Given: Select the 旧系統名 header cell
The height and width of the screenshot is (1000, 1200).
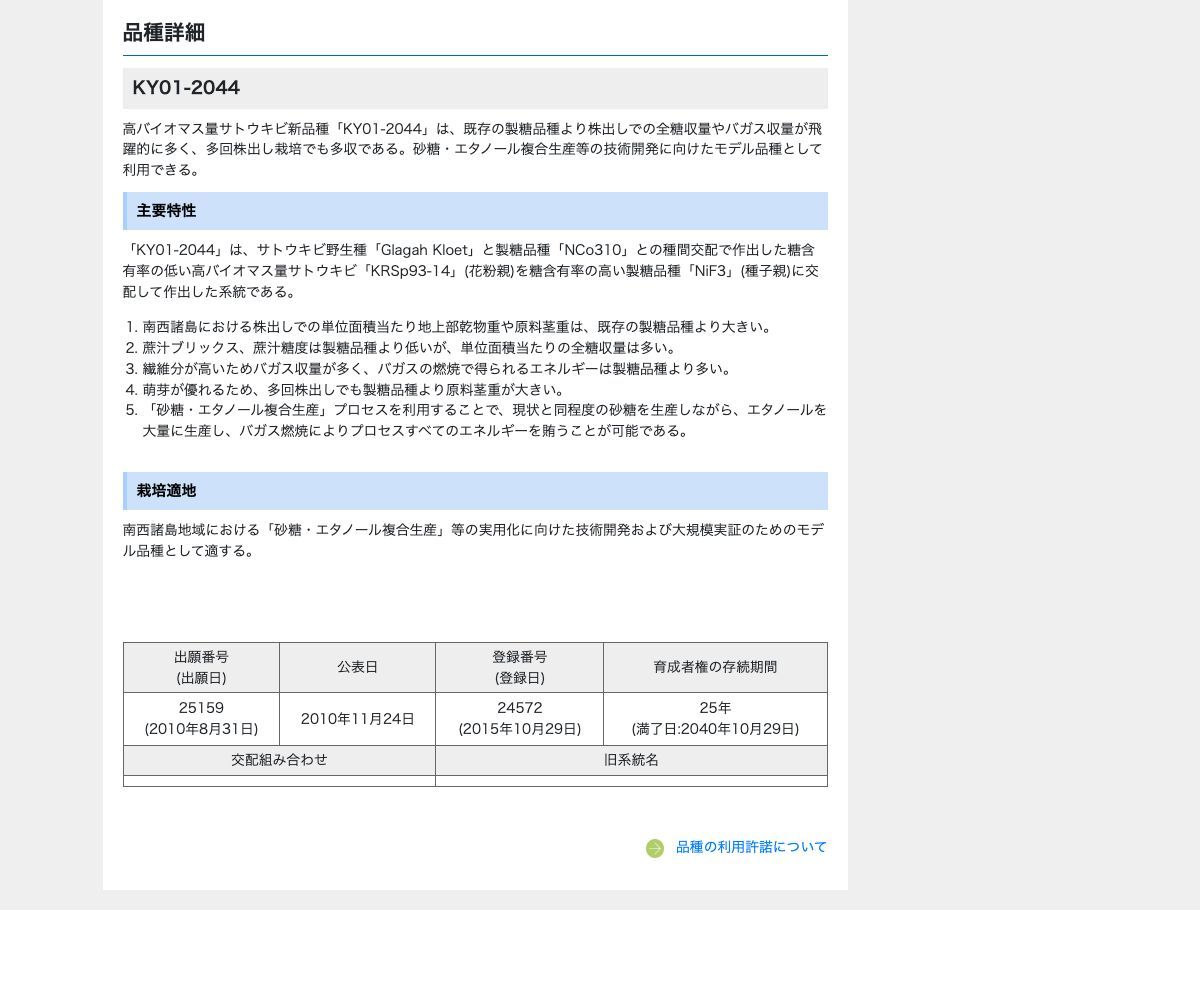Looking at the screenshot, I should pyautogui.click(x=631, y=760).
